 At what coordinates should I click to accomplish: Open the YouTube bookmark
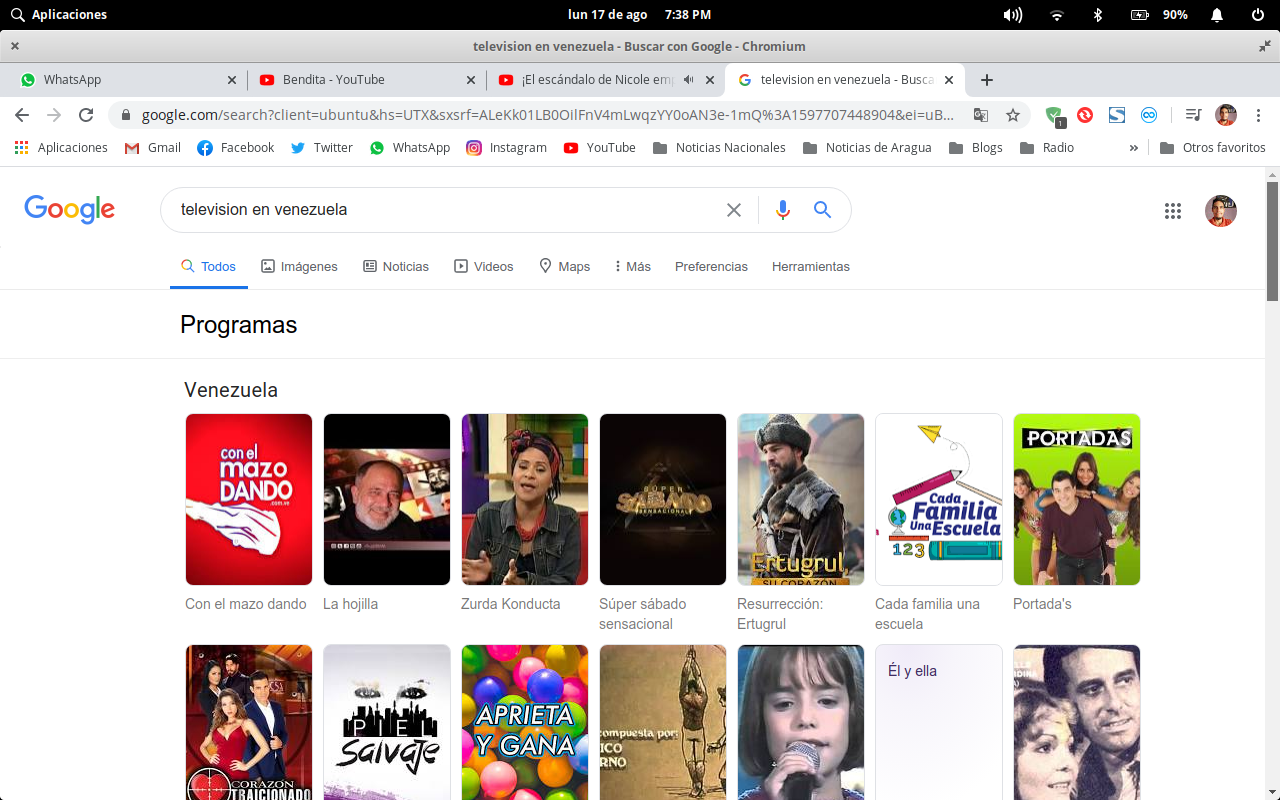599,148
